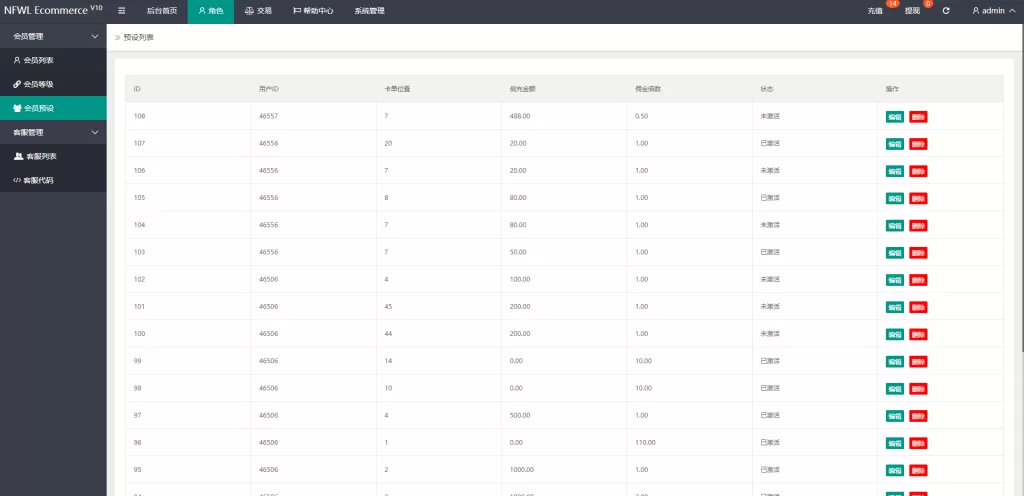Click the hamburger sidebar collapse icon
The image size is (1024, 496).
122,11
